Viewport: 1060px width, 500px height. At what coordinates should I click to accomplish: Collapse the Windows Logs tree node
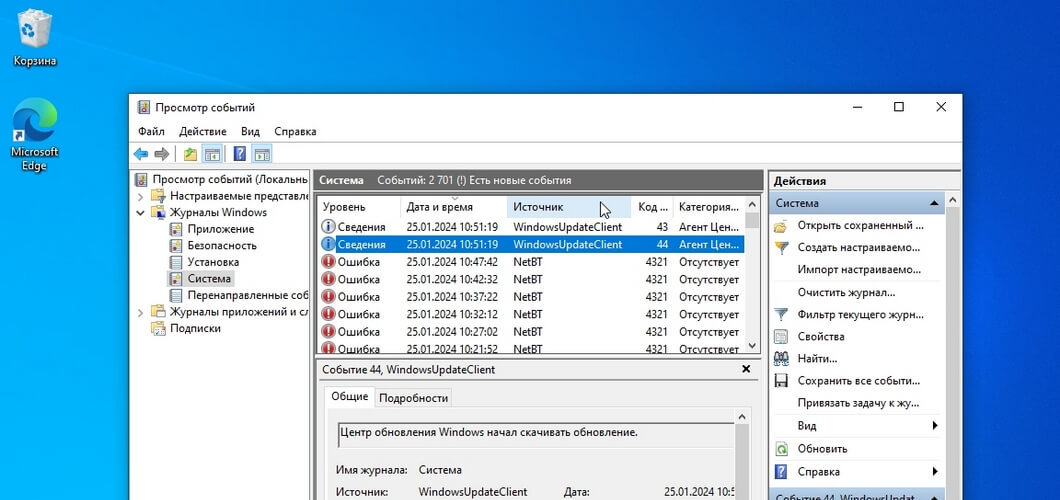click(141, 213)
